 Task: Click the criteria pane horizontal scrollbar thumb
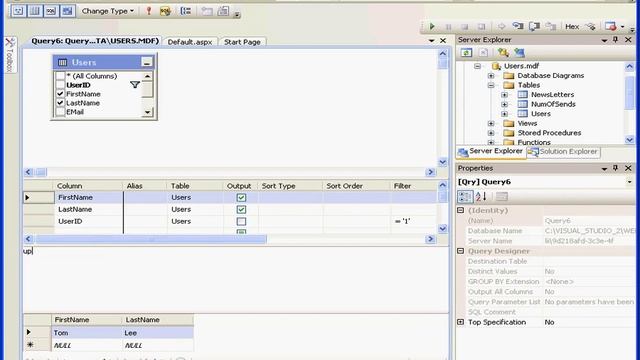(x=151, y=239)
